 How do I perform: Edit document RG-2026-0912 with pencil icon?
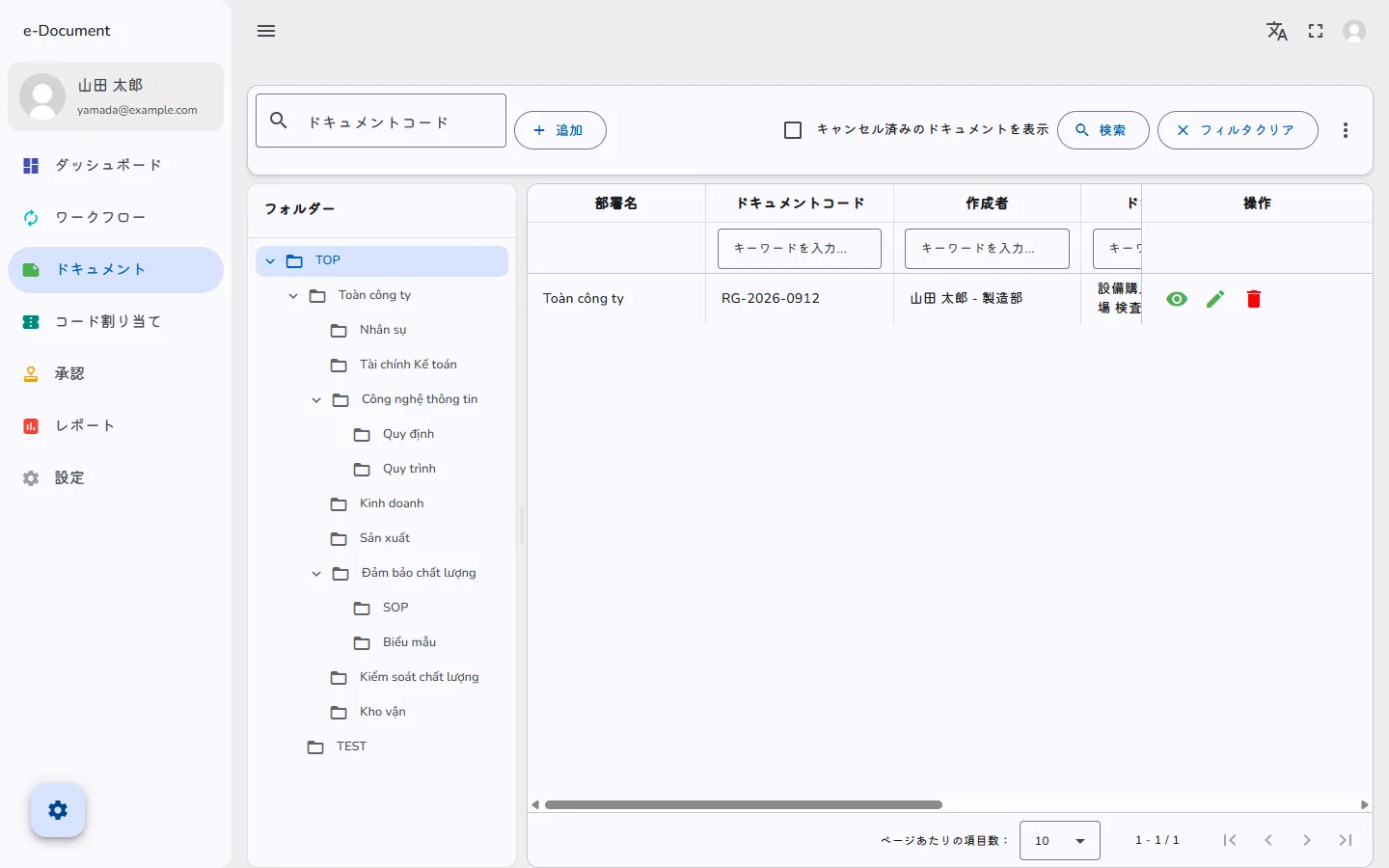click(x=1215, y=299)
